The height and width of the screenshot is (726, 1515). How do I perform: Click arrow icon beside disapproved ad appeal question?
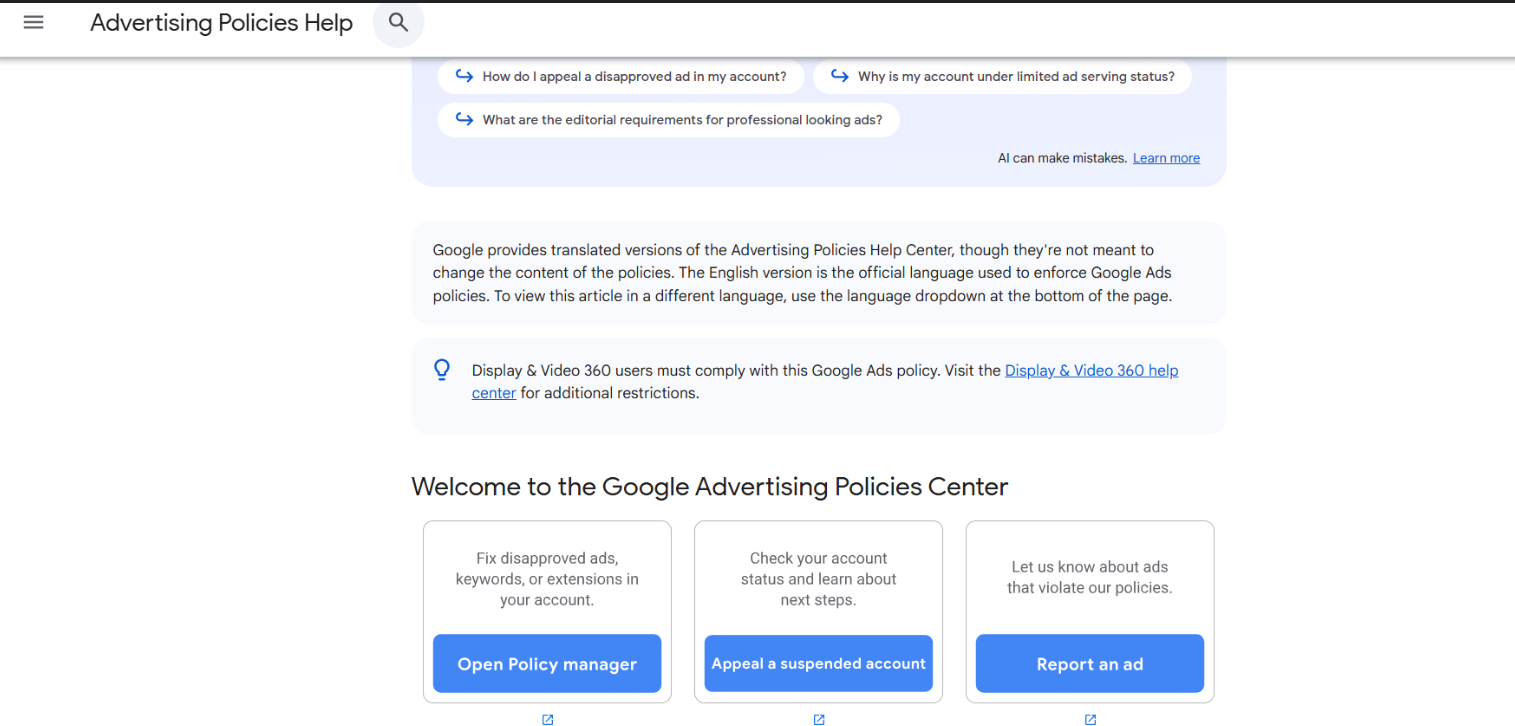(464, 76)
